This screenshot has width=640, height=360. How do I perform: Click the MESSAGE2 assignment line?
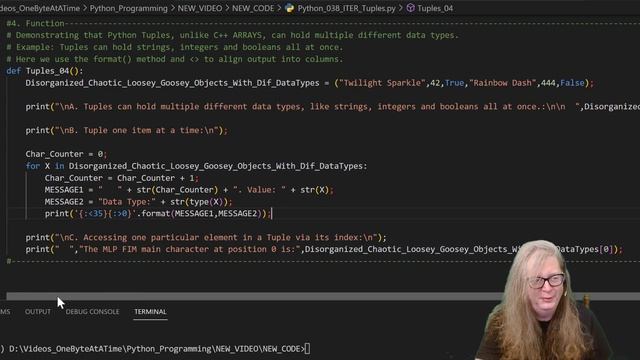pyautogui.click(x=139, y=202)
